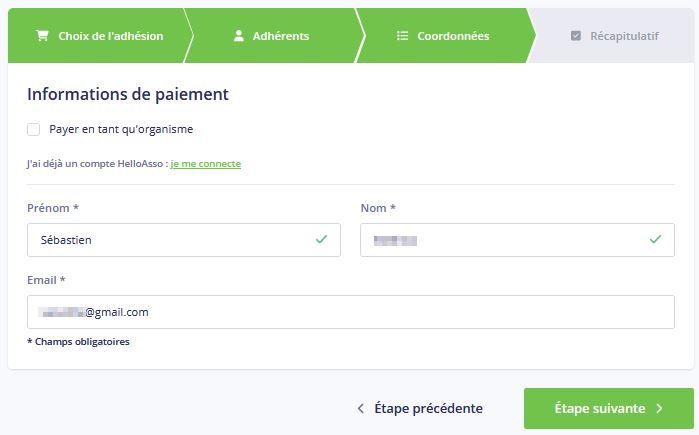Click the checkmark icon beside Récapitulatif
699x435 pixels.
pos(576,36)
